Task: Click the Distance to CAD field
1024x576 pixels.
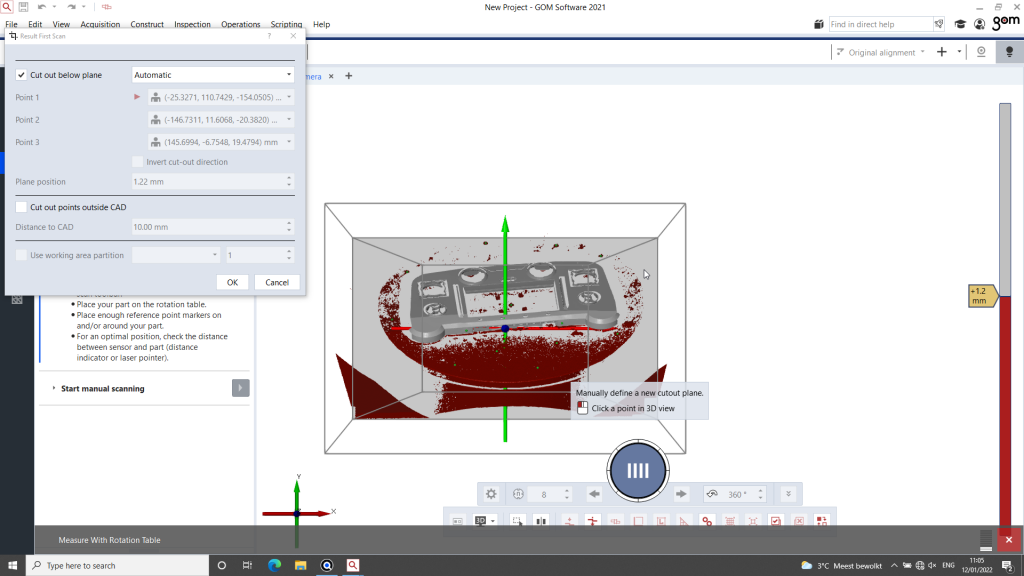Action: point(212,227)
